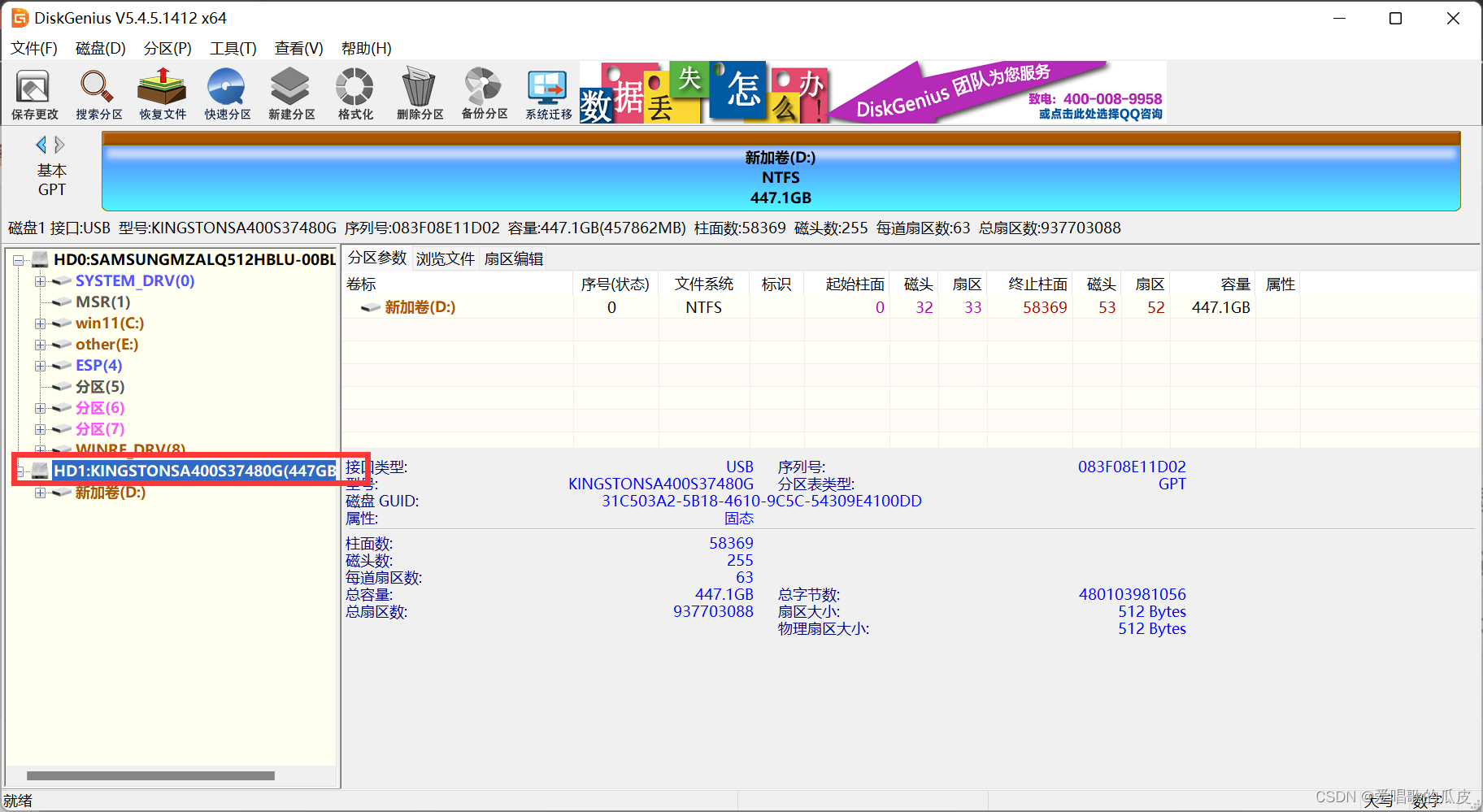Open the Search Partitions (搜索分区) tool
Screen dimensions: 1483x812
click(98, 93)
